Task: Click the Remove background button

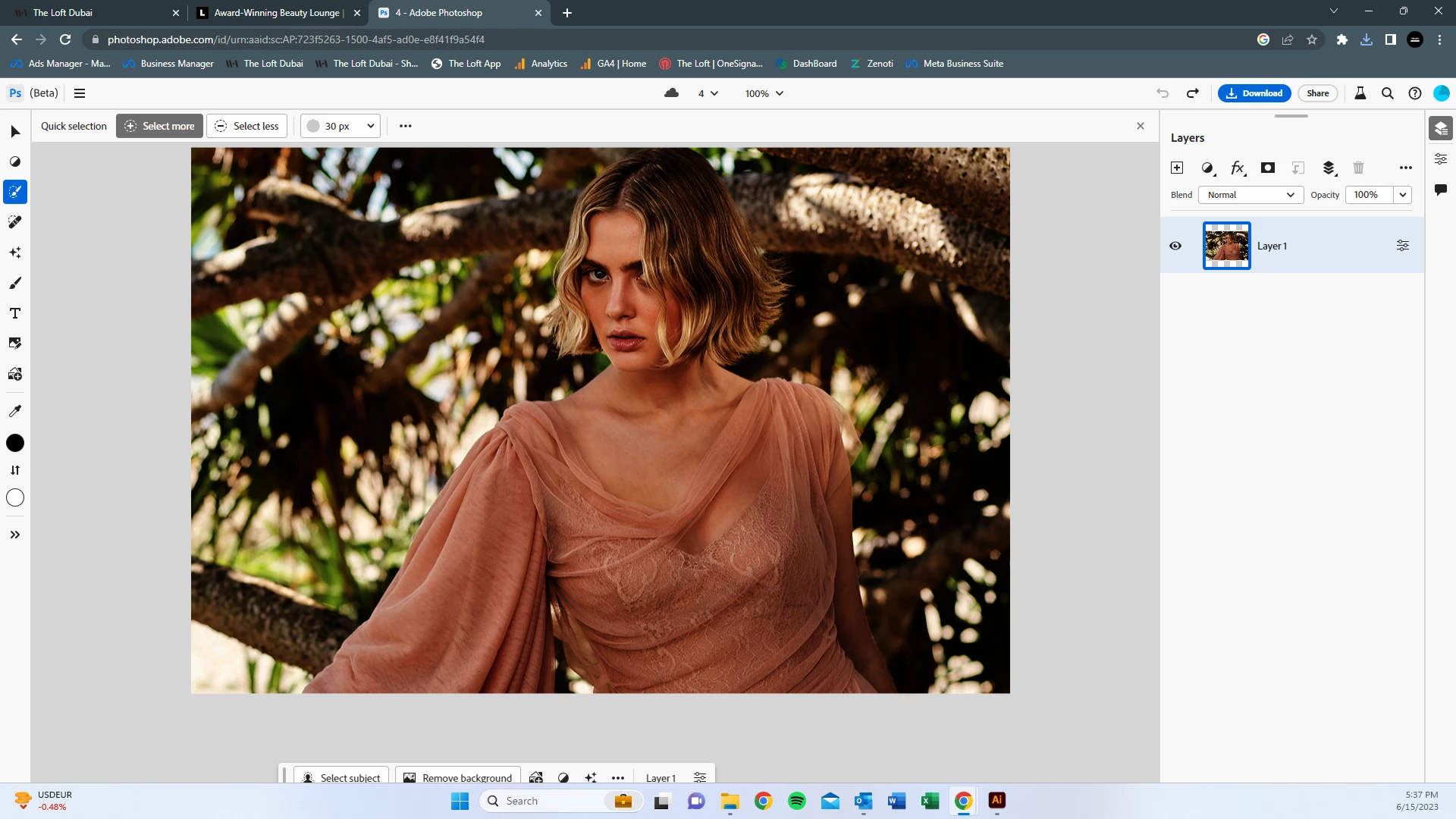Action: point(458,777)
